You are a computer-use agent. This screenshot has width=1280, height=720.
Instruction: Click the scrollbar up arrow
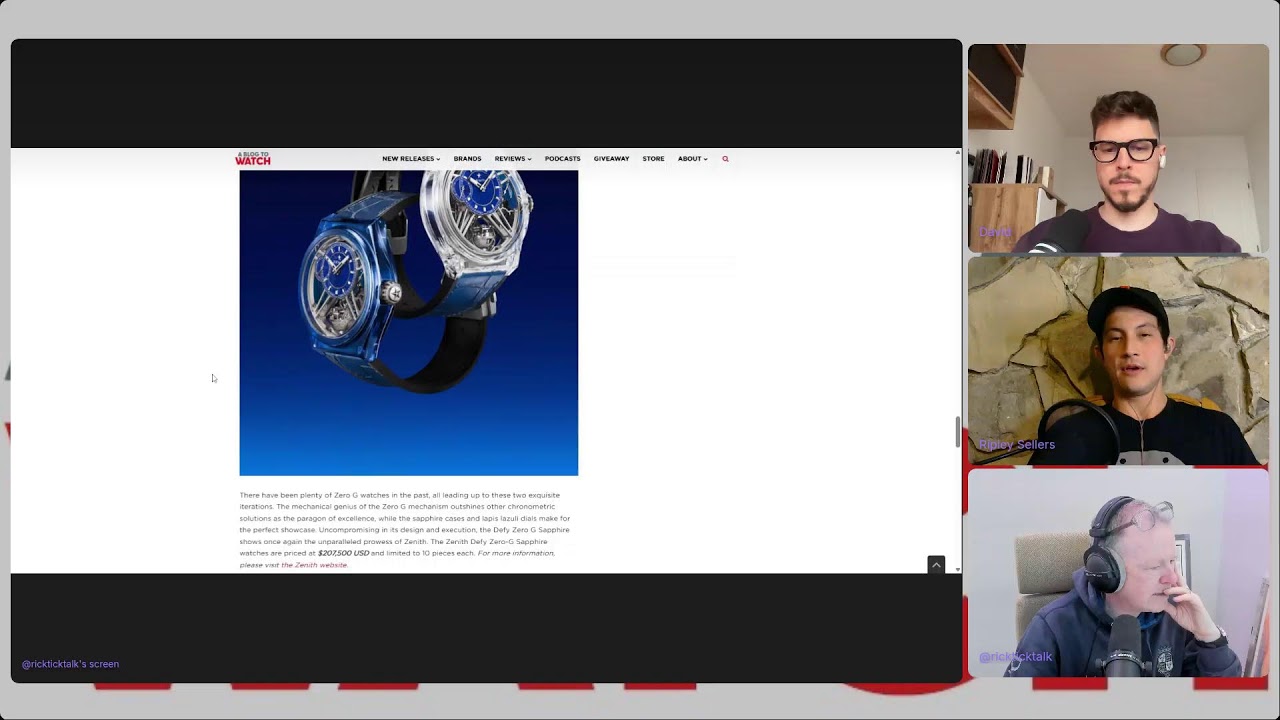[x=958, y=152]
